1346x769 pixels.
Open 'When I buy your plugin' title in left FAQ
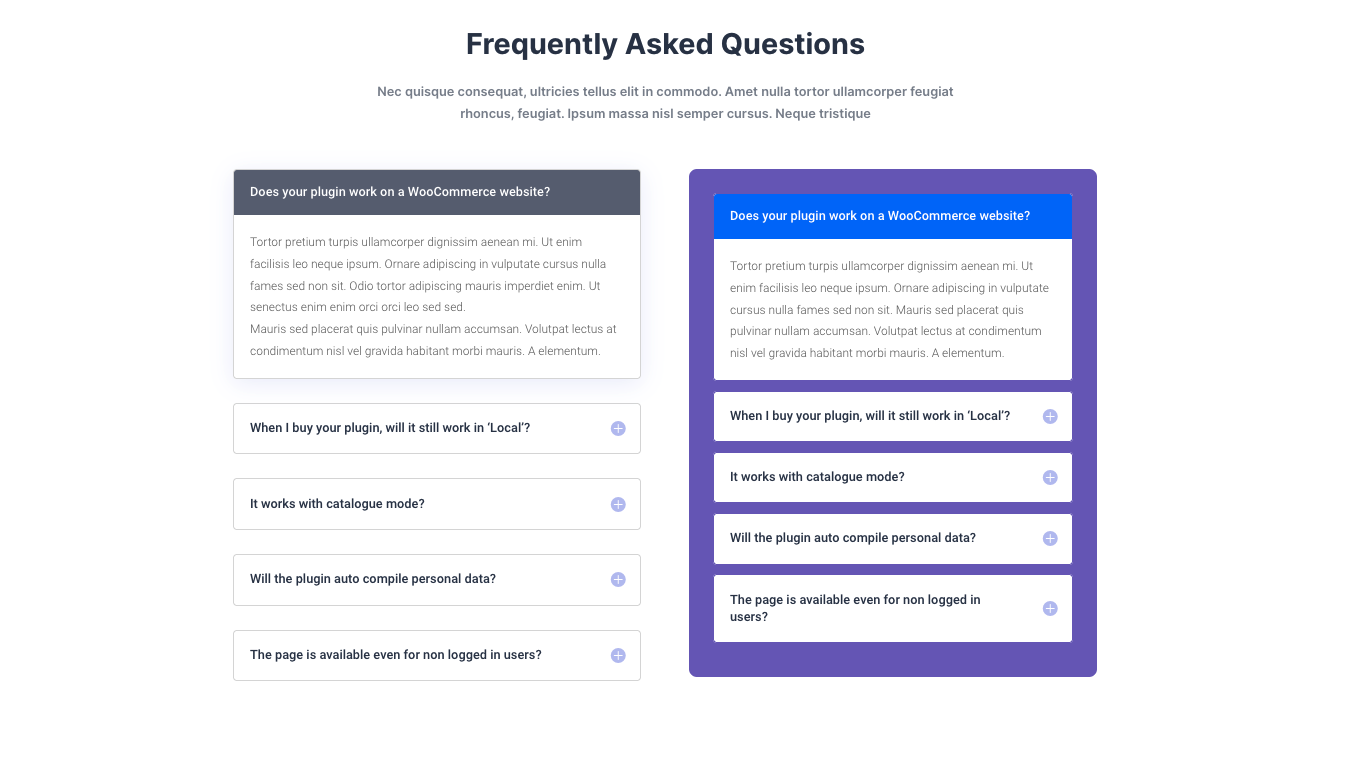(389, 428)
